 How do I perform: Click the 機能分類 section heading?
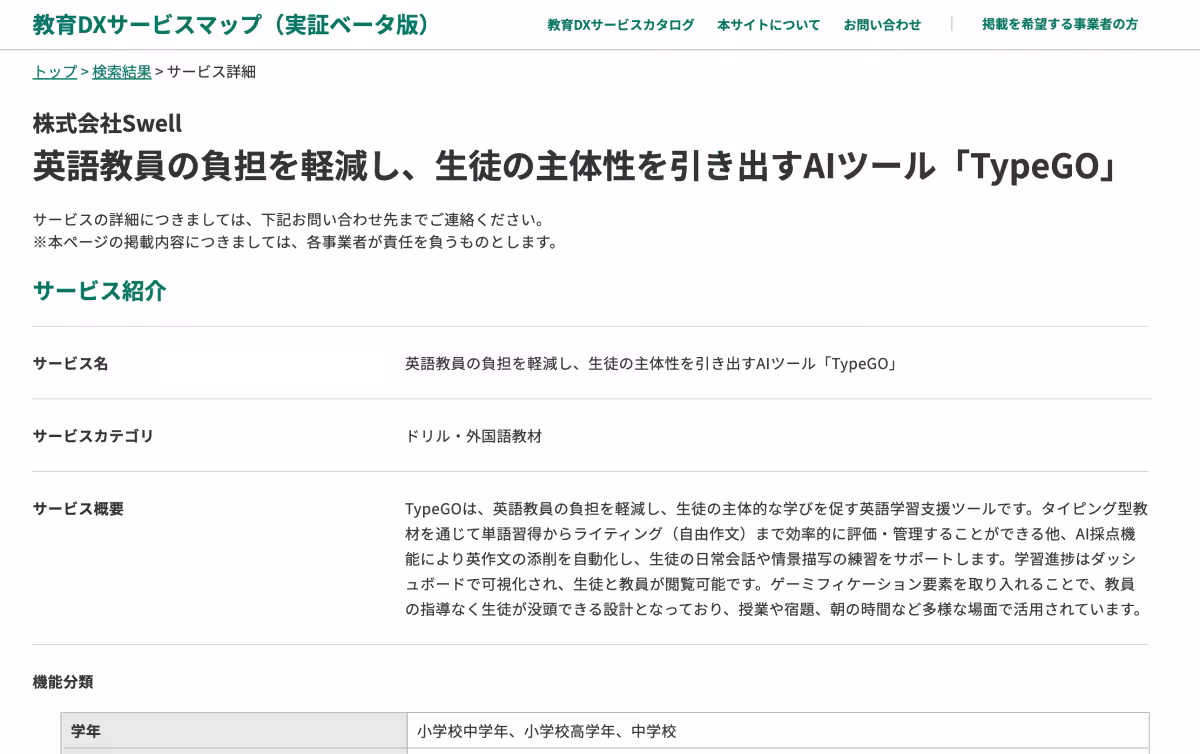click(61, 682)
